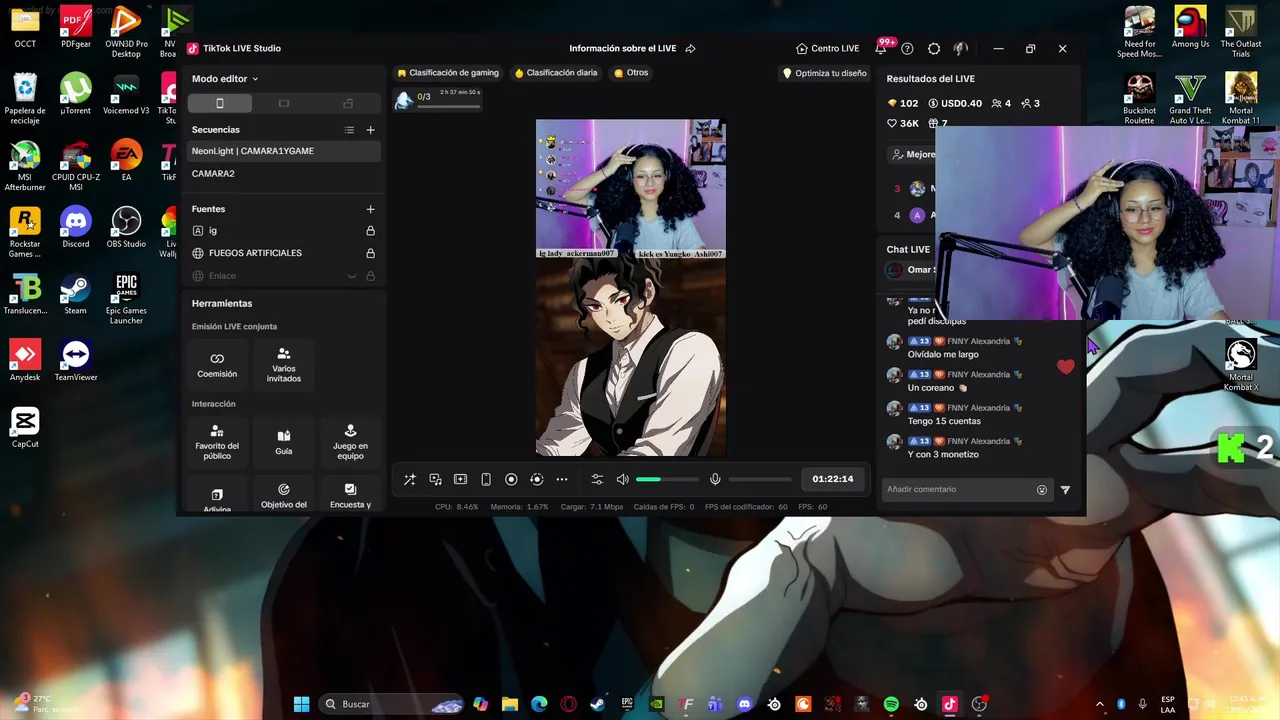Click the media and music icon in toolbar

(435, 480)
